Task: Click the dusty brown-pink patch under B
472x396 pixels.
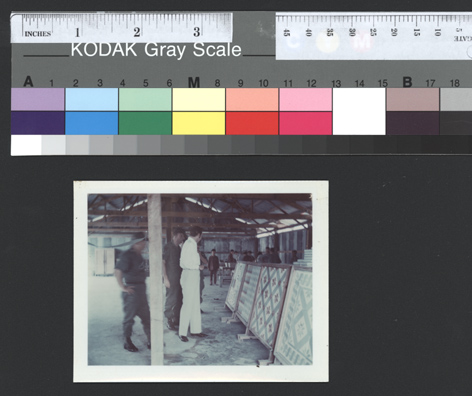Action: 413,99
